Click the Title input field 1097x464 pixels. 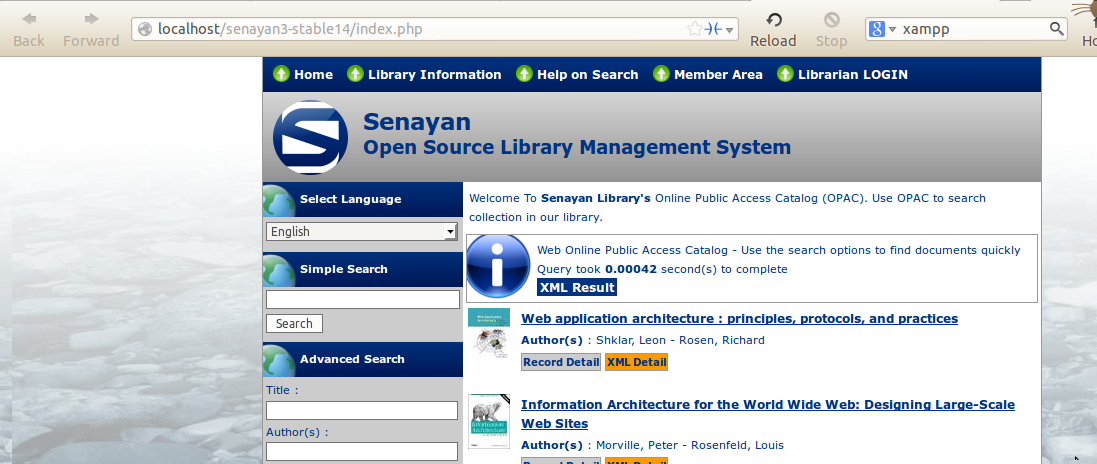pos(362,410)
